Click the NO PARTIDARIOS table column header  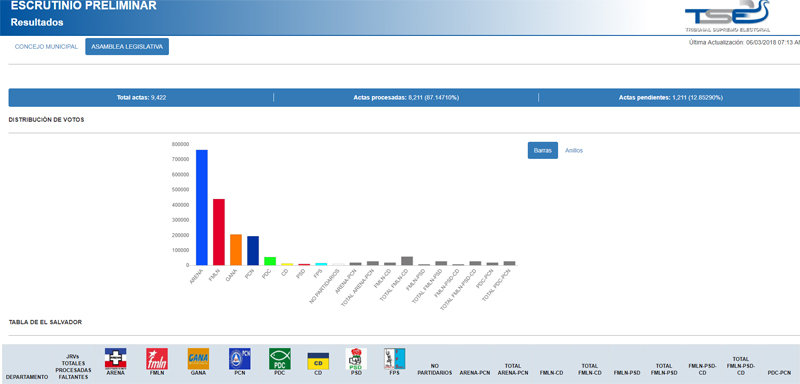coord(435,369)
